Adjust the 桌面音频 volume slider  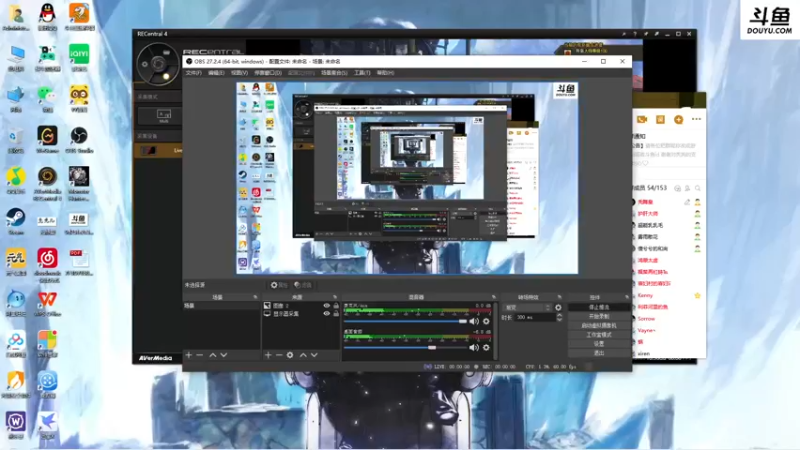click(x=405, y=347)
